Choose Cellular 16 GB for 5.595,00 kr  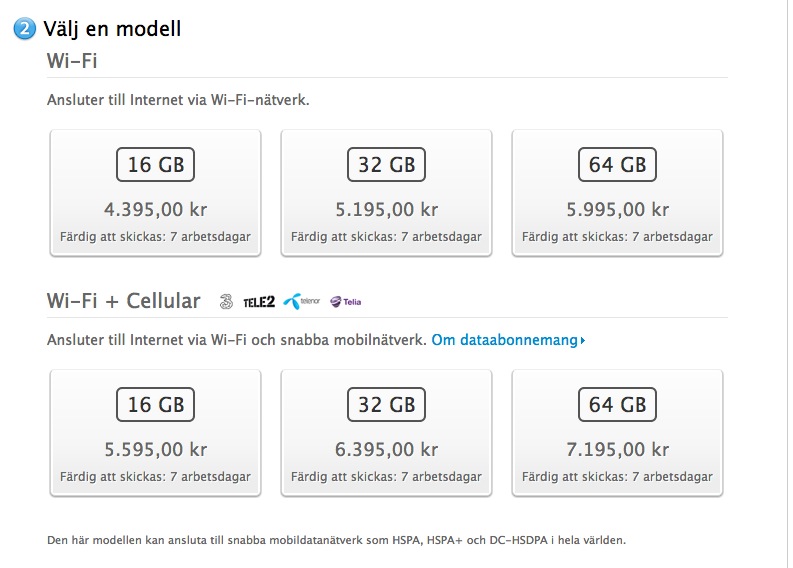coord(155,433)
